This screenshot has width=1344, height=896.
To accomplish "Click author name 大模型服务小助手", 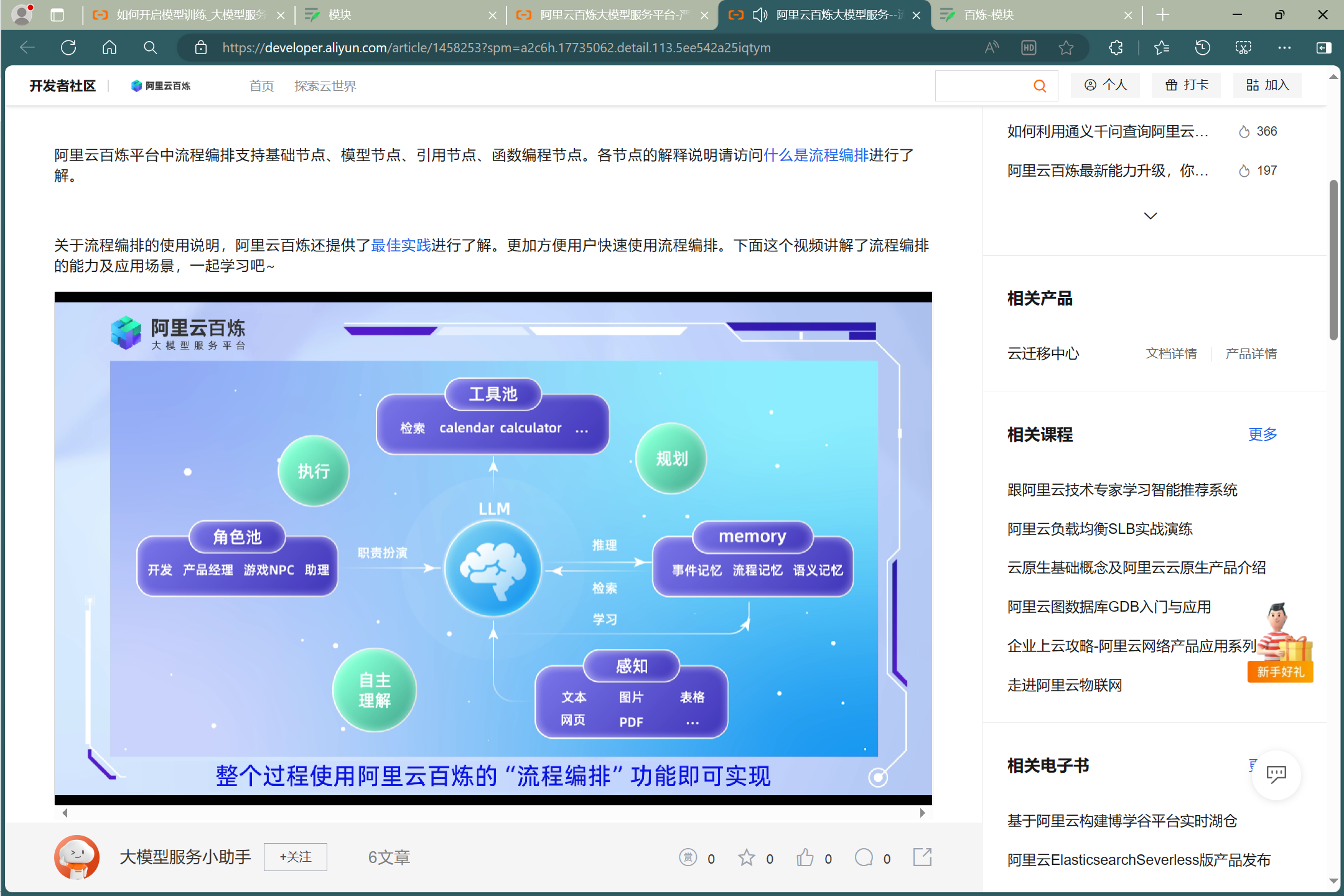I will point(185,857).
